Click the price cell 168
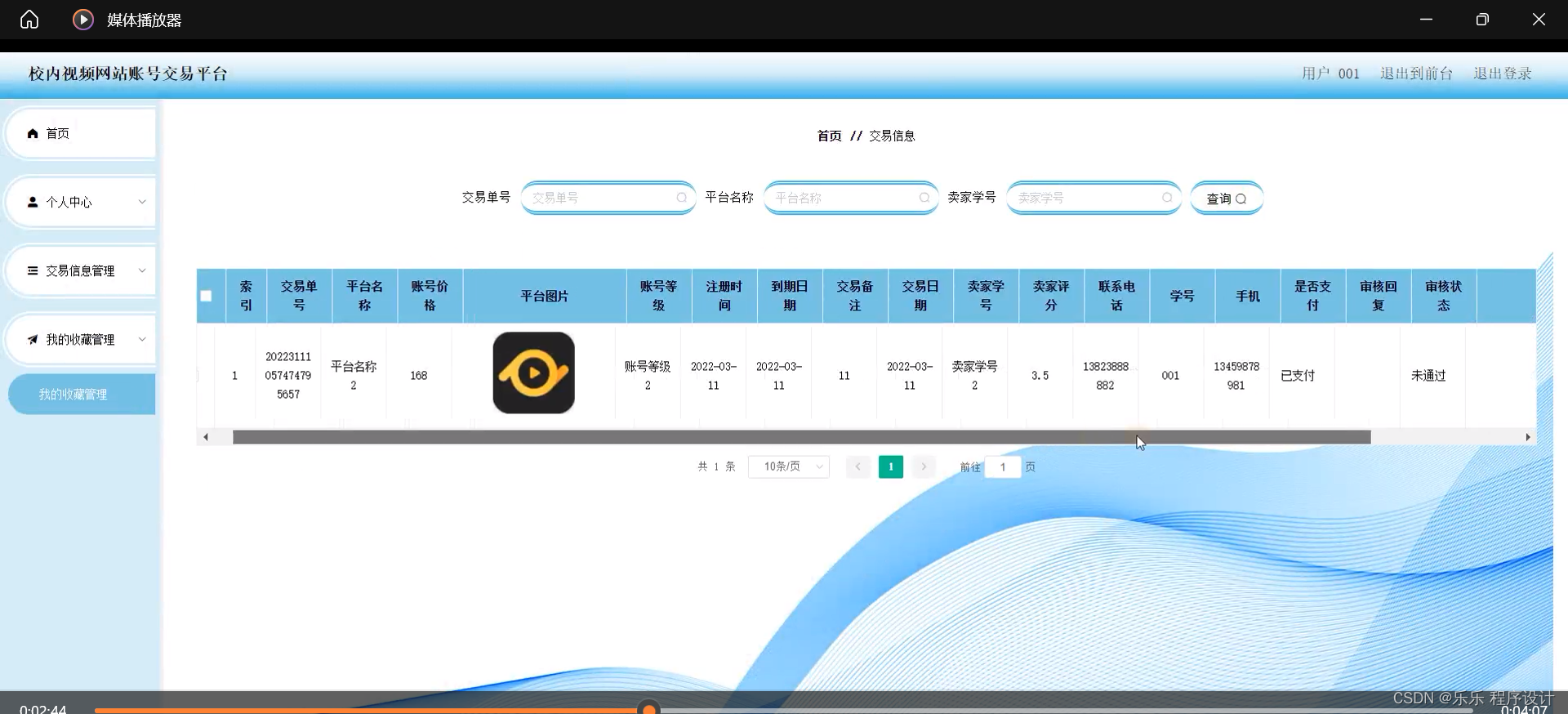The height and width of the screenshot is (714, 1568). (x=419, y=376)
